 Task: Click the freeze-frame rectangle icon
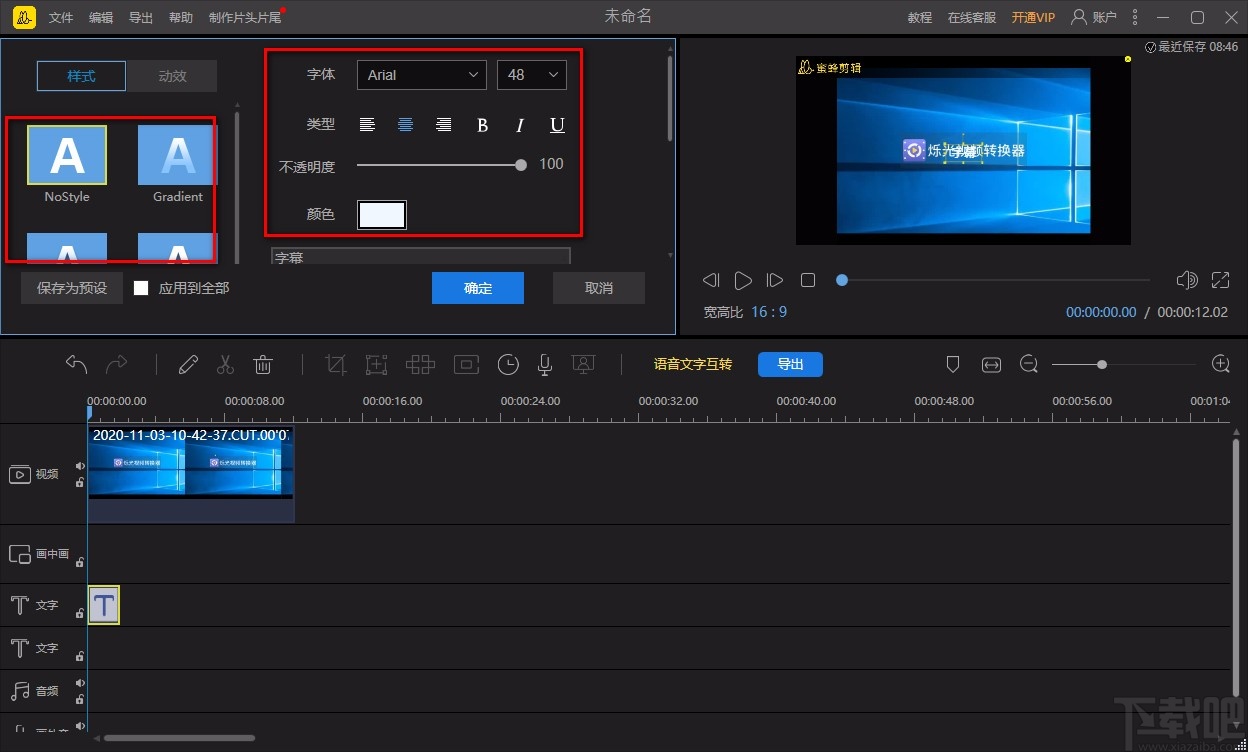(x=466, y=365)
